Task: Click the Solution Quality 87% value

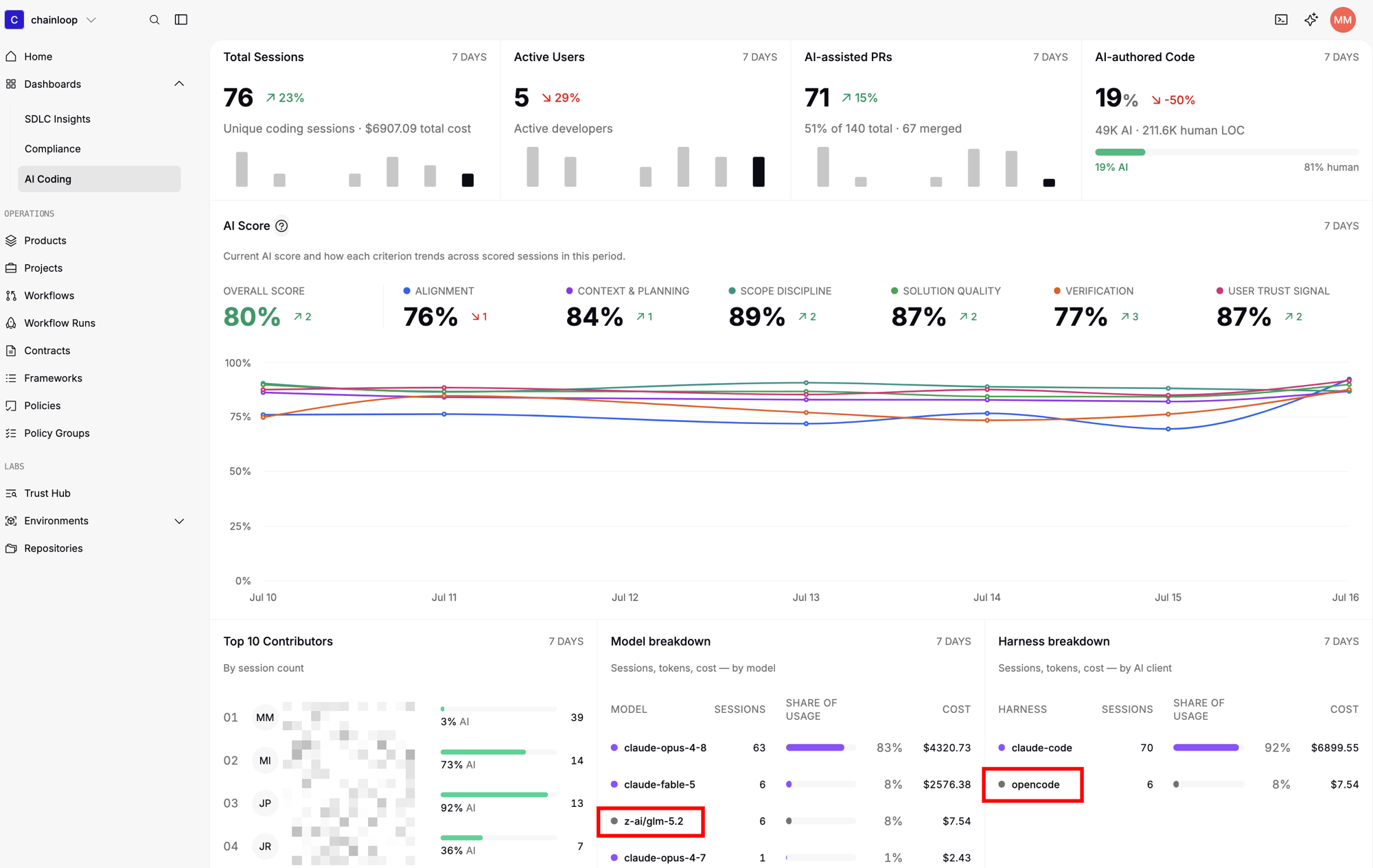Action: click(x=919, y=316)
